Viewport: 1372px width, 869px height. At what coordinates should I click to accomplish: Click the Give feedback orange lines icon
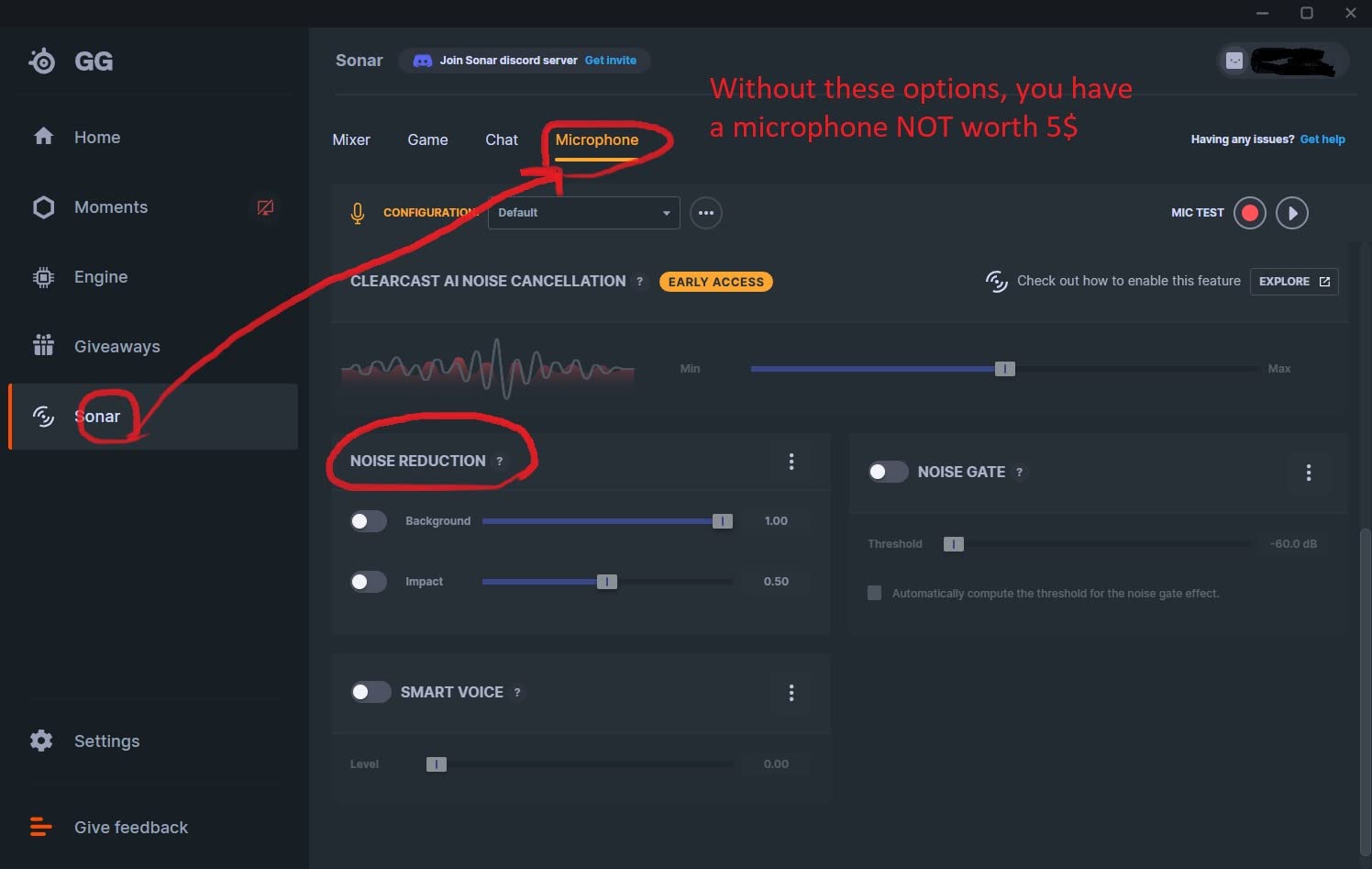[41, 827]
